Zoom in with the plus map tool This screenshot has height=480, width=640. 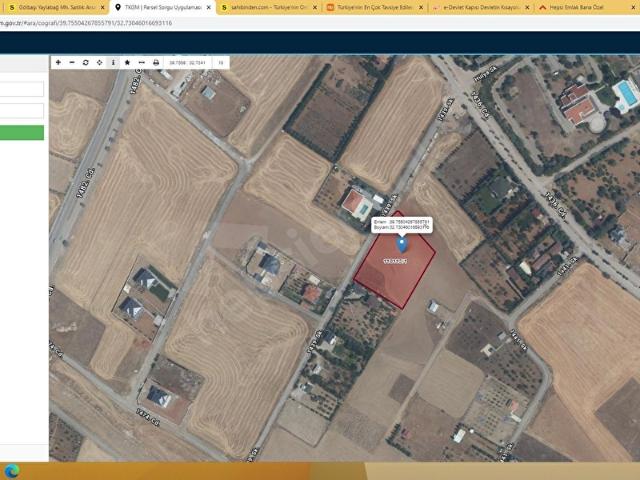click(58, 62)
